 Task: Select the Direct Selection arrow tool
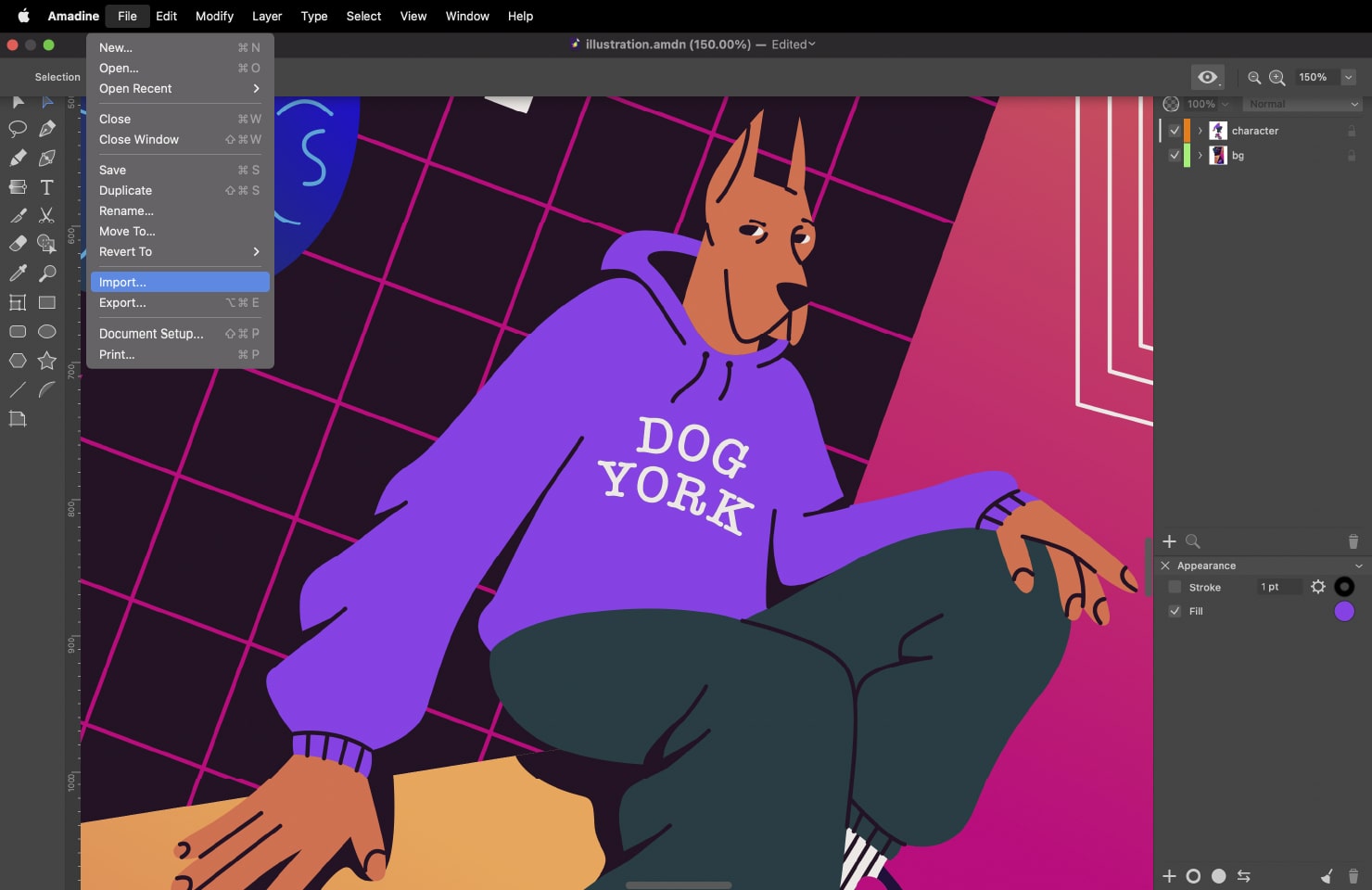point(47,101)
